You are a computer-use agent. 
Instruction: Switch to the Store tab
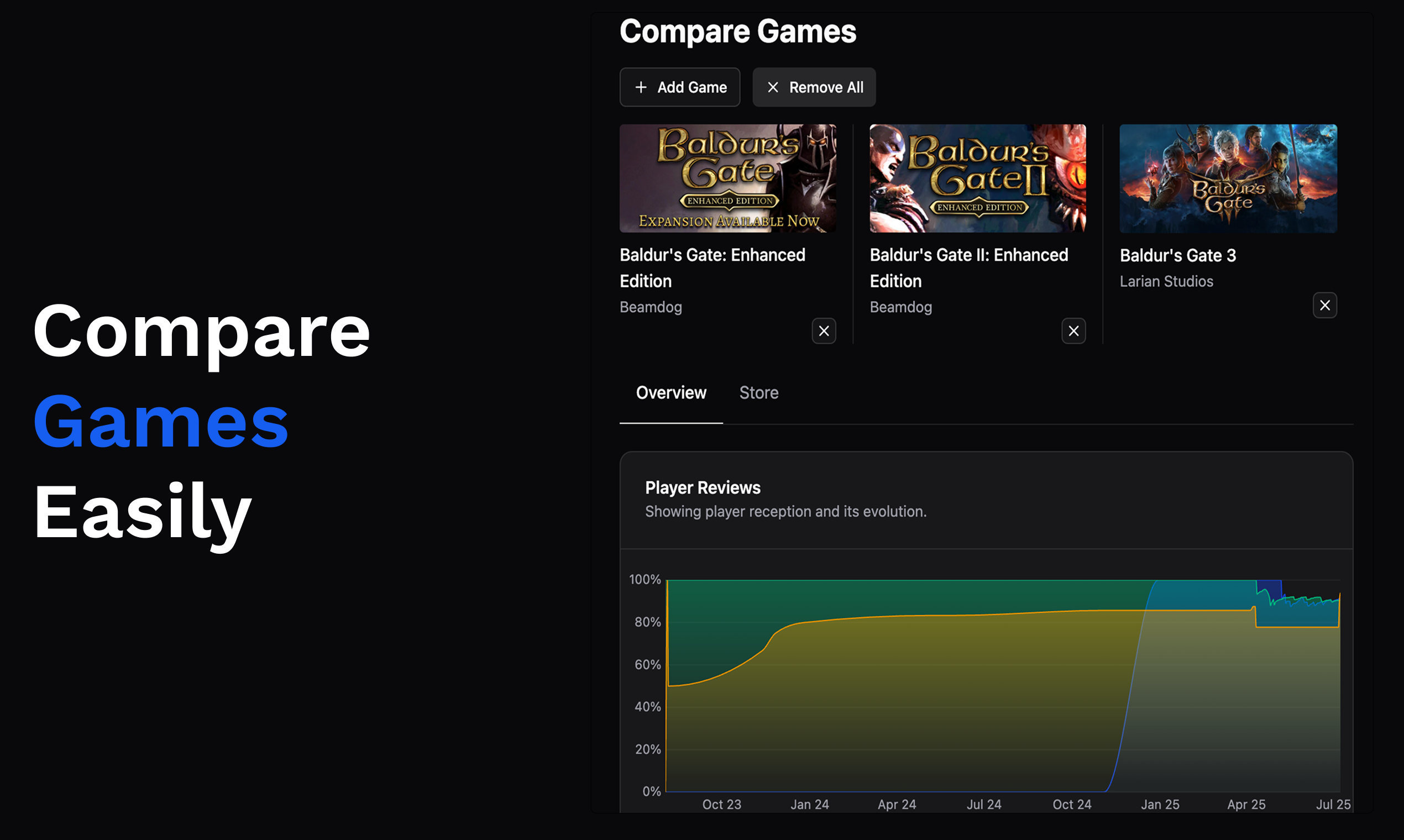click(x=758, y=393)
